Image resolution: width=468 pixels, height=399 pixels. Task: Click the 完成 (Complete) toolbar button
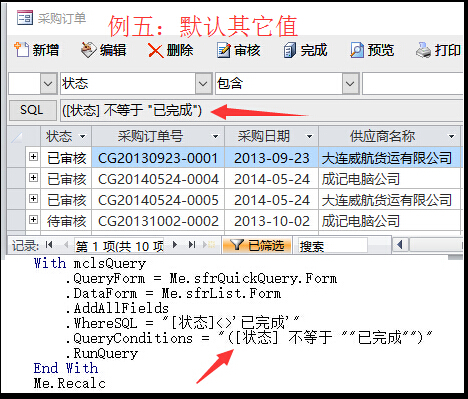(x=305, y=50)
